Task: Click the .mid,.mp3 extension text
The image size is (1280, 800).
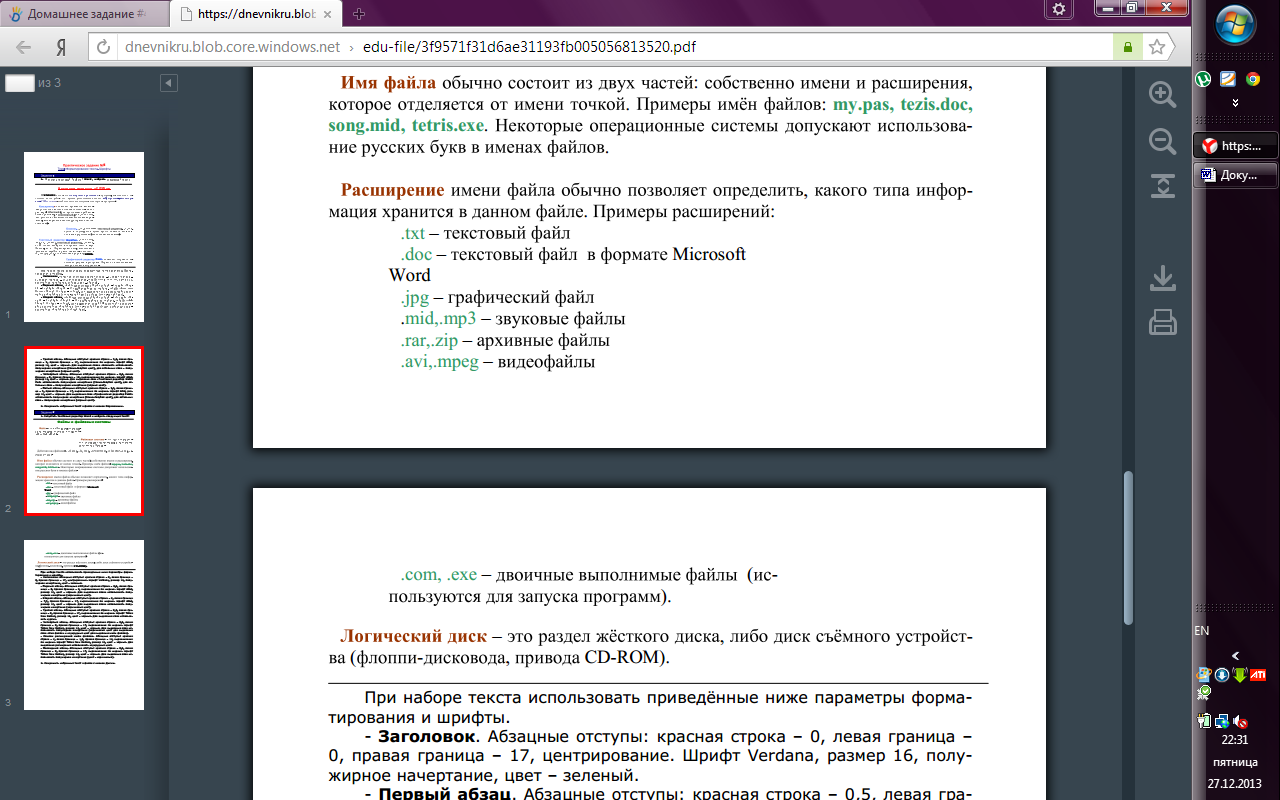Action: (438, 320)
